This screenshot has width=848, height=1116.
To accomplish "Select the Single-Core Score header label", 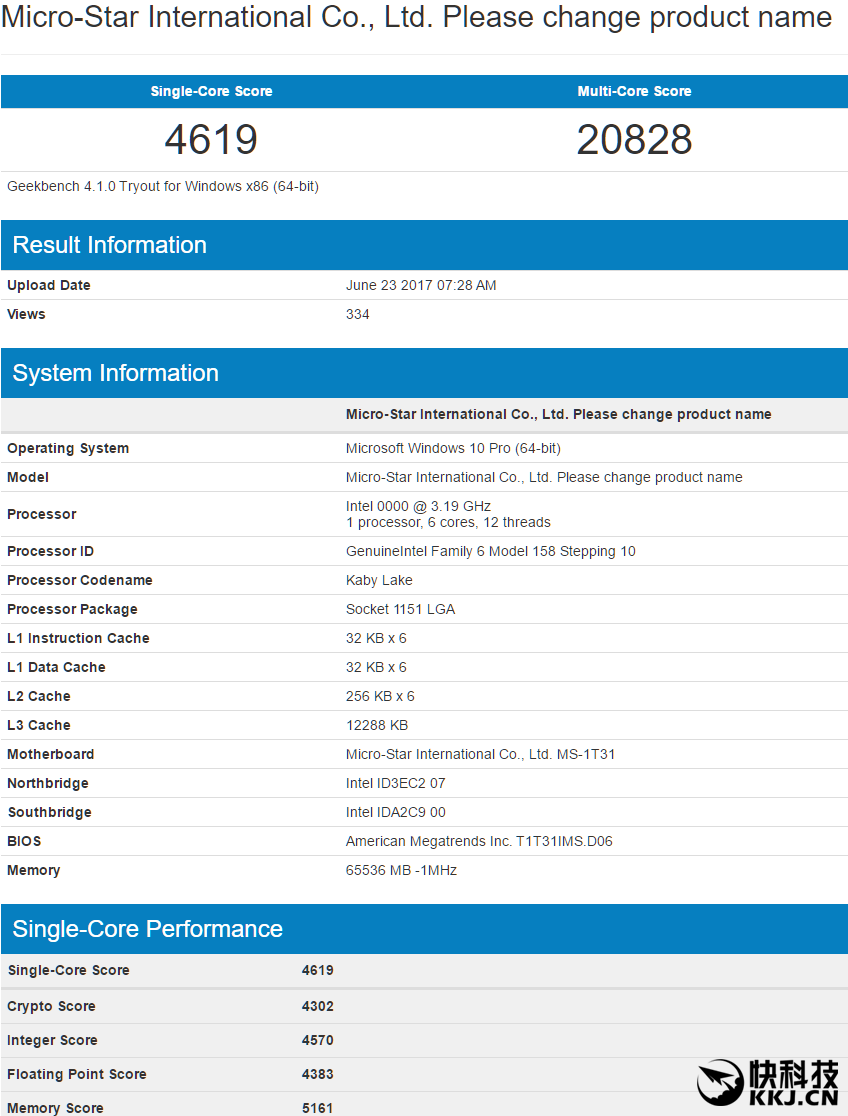I will click(211, 91).
